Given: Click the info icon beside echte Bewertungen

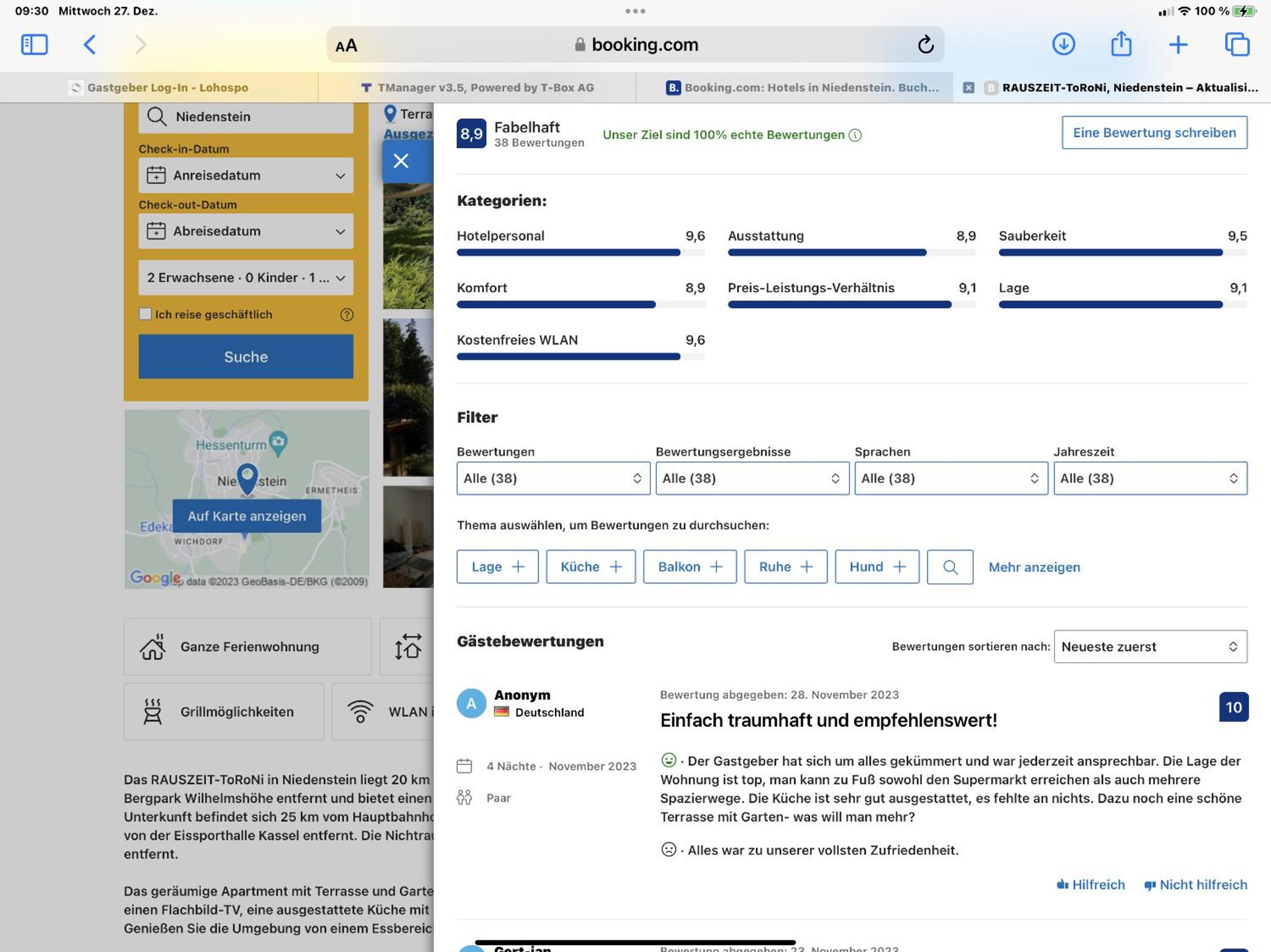Looking at the screenshot, I should [855, 135].
